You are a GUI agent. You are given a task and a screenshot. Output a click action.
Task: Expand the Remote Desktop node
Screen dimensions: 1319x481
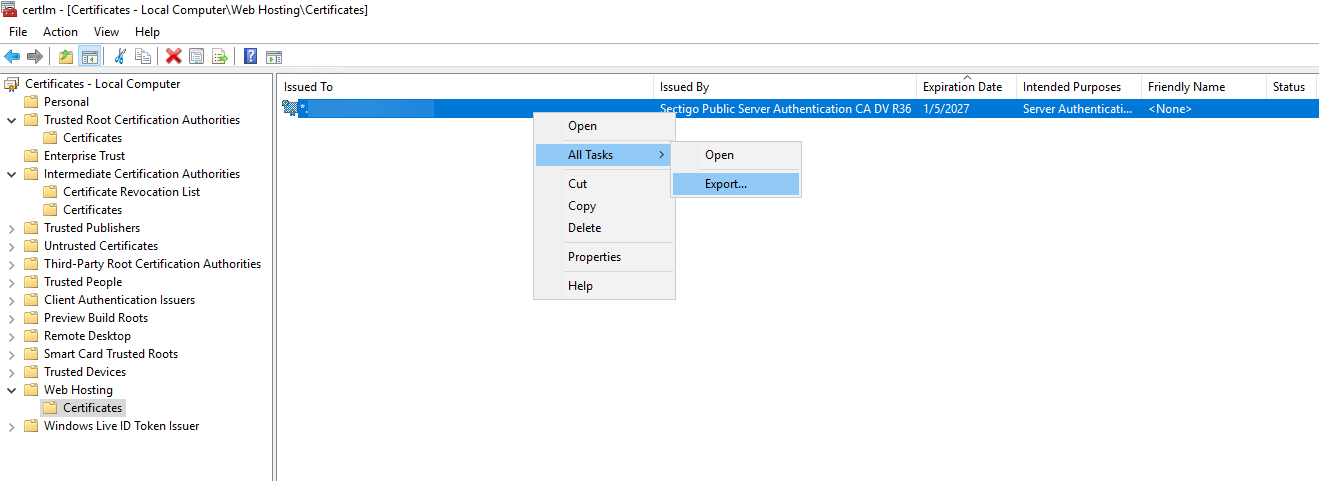[x=12, y=336]
